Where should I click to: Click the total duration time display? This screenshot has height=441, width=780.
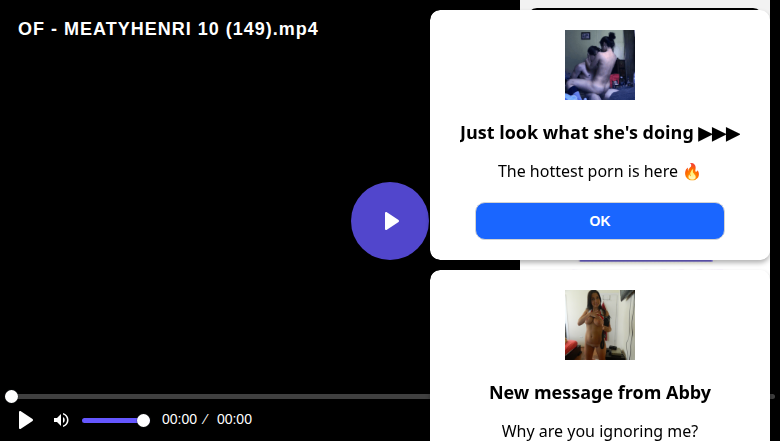pos(234,420)
